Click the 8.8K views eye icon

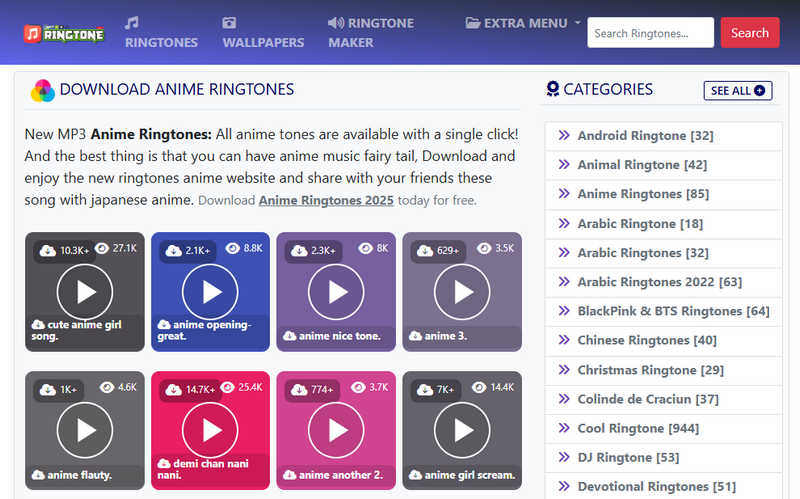[233, 248]
